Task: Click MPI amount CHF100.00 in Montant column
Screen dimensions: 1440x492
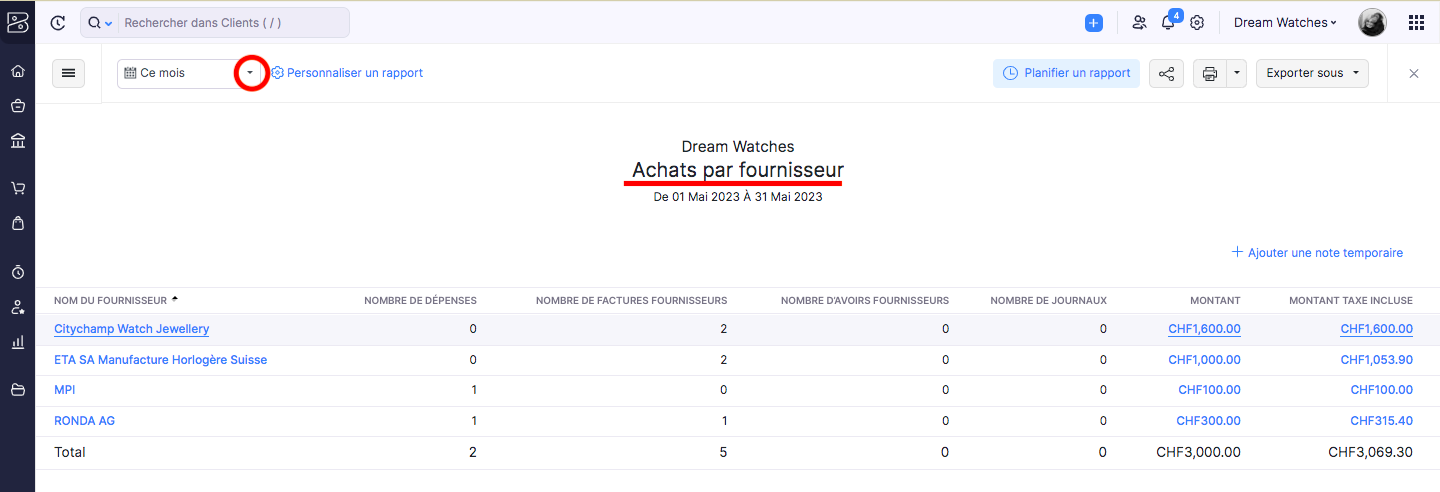Action: 1209,390
